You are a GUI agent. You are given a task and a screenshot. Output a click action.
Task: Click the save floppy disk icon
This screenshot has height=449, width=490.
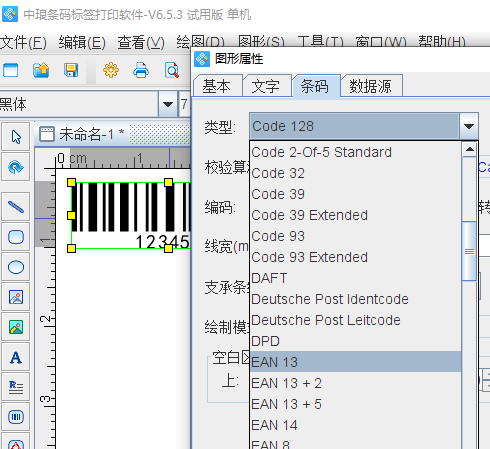(71, 70)
